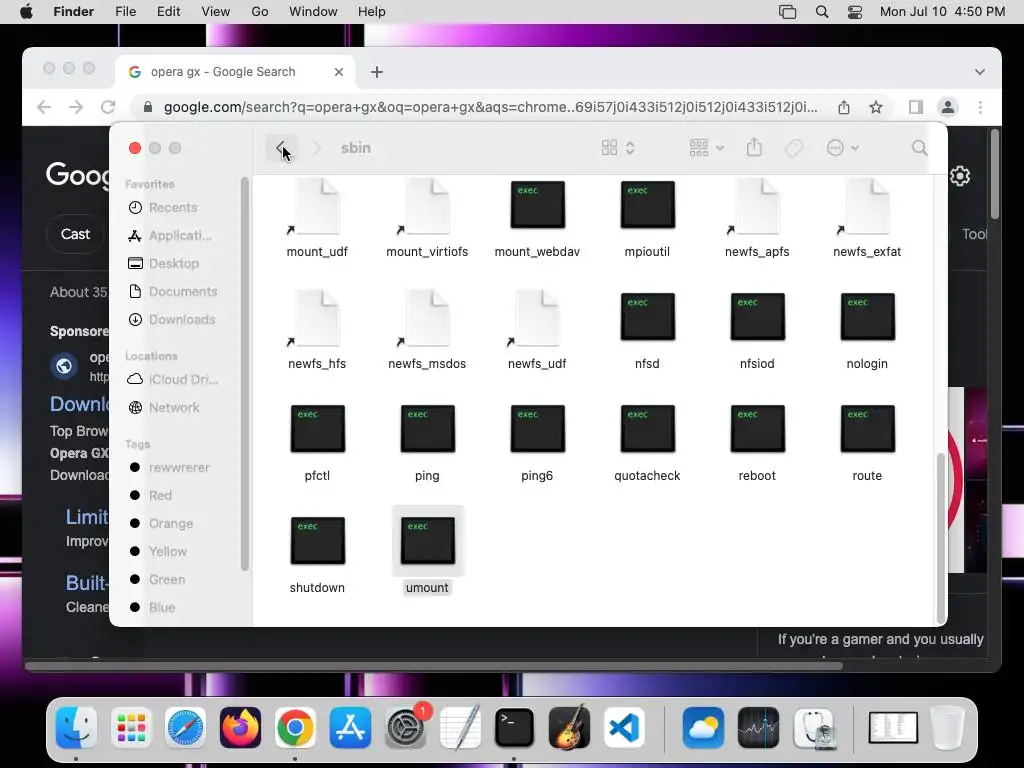Reload the page in Chrome

(108, 107)
